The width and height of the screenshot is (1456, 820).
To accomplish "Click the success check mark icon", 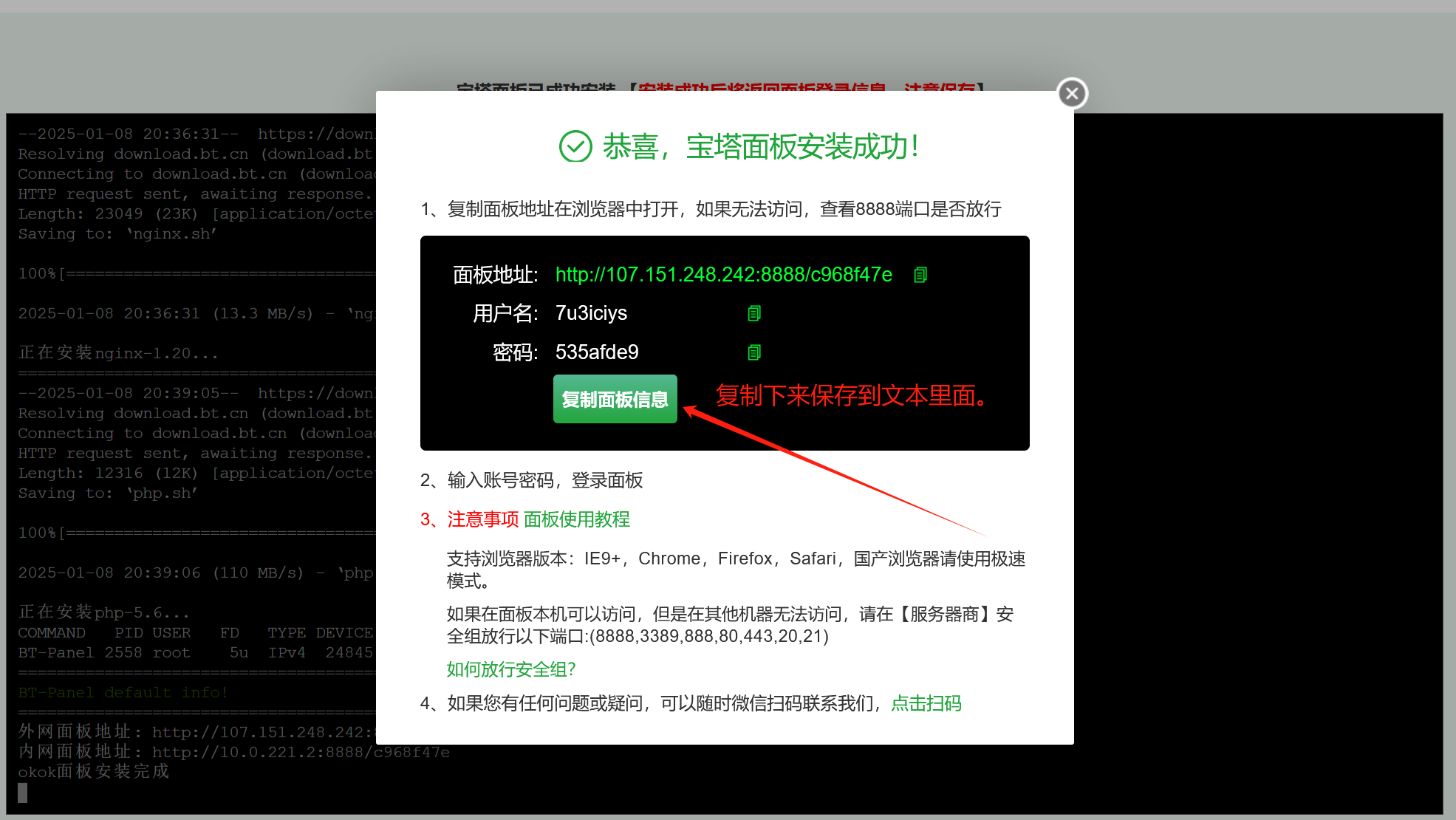I will click(x=575, y=146).
